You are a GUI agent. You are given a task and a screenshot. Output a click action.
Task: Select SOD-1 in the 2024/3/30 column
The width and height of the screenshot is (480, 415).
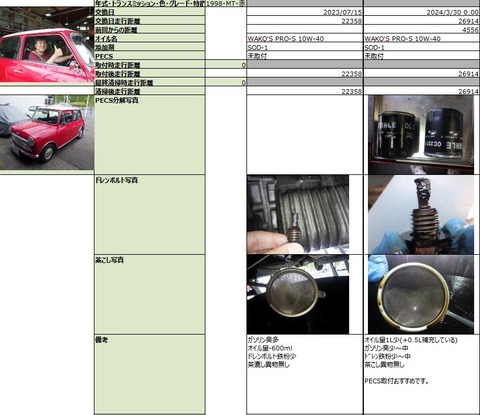tap(422, 47)
